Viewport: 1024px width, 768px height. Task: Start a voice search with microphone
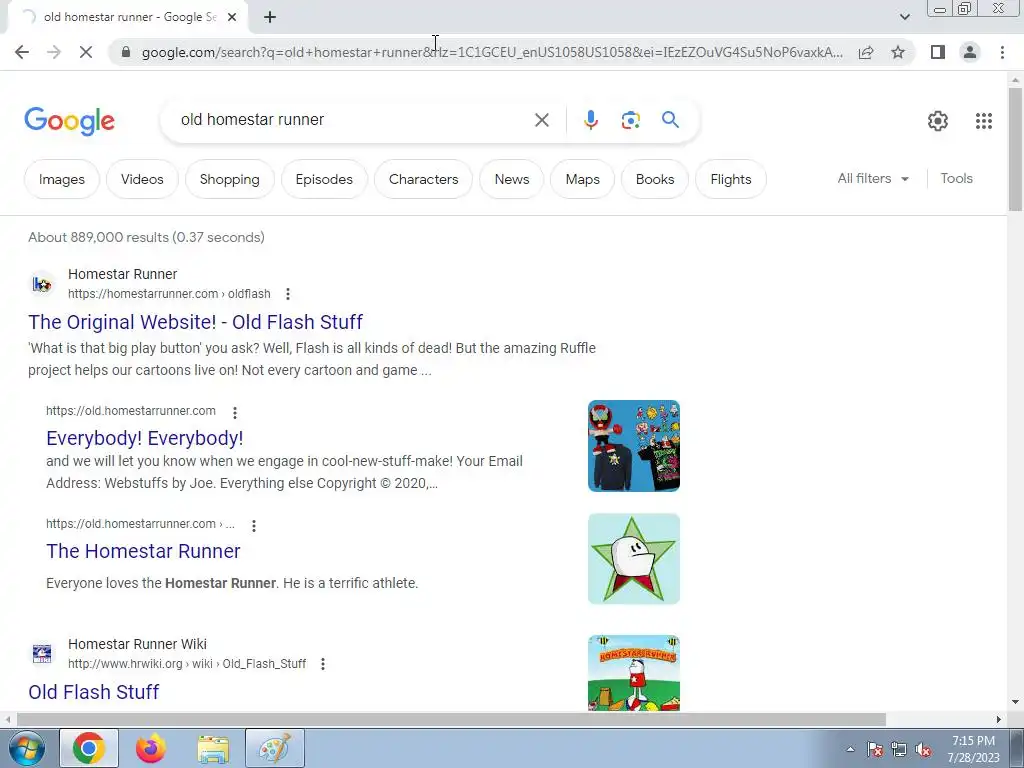tap(590, 120)
